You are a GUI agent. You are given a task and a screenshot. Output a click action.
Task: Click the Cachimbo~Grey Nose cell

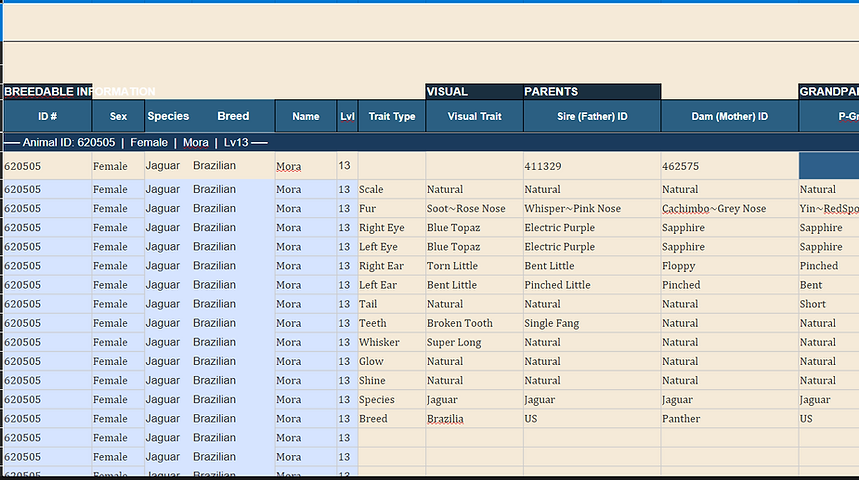730,209
